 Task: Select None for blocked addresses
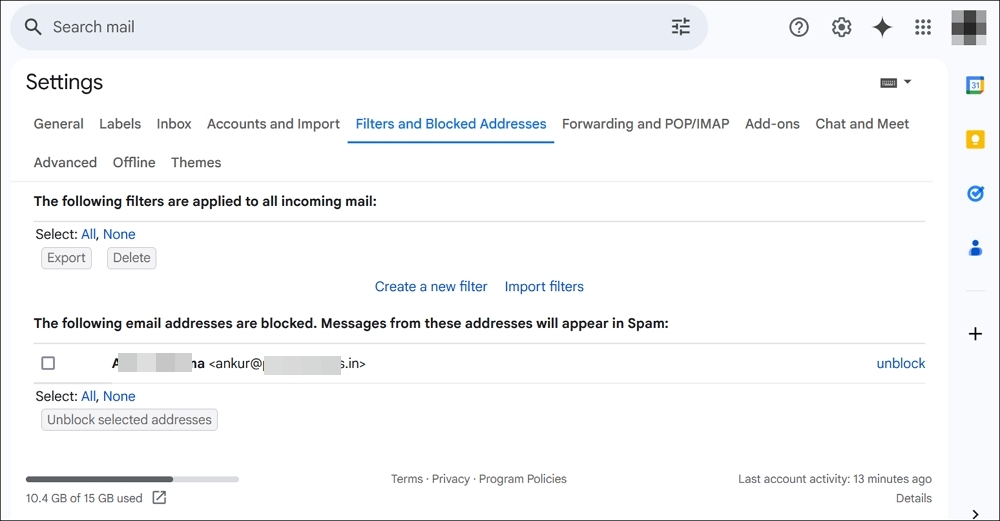[x=119, y=396]
